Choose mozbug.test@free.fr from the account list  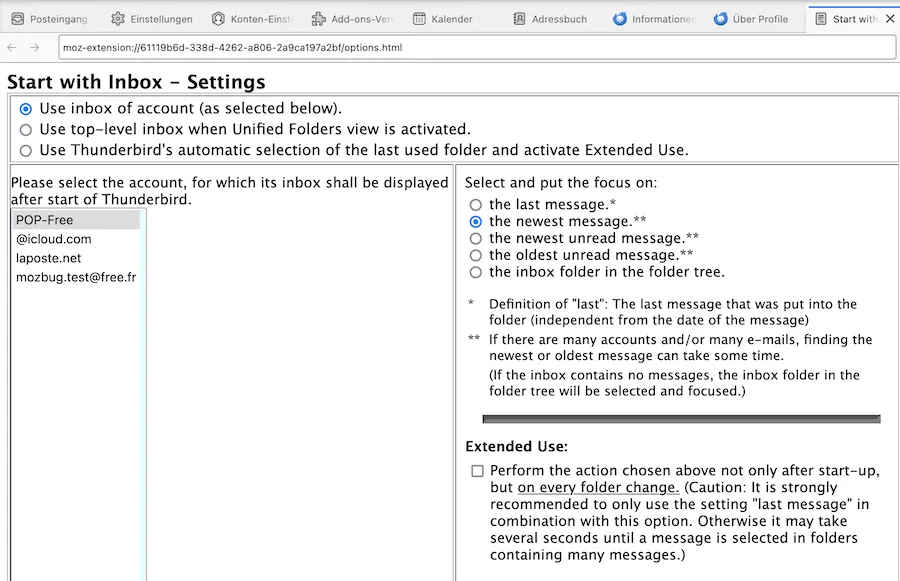tap(76, 277)
